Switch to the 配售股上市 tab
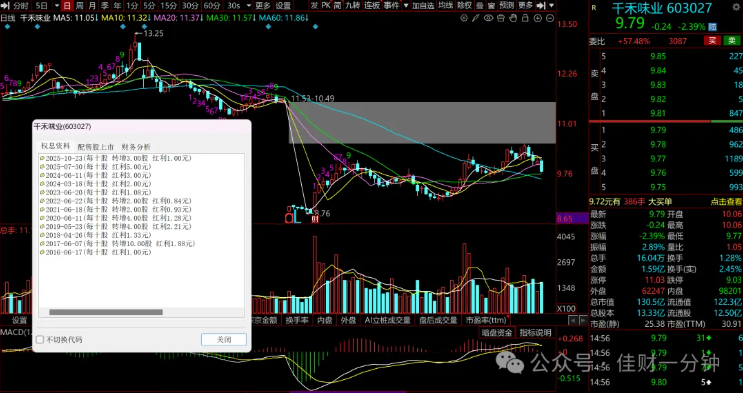 (96, 147)
